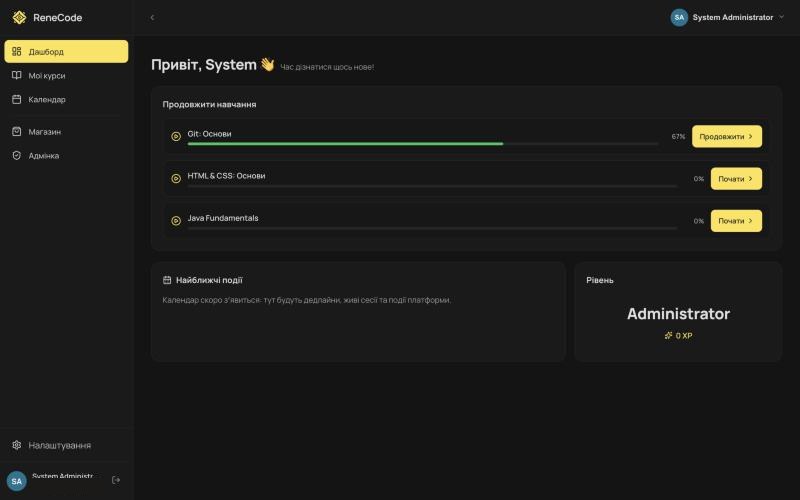This screenshot has width=800, height=500.
Task: Click the play icon beside Git: Основи
Action: (176, 137)
